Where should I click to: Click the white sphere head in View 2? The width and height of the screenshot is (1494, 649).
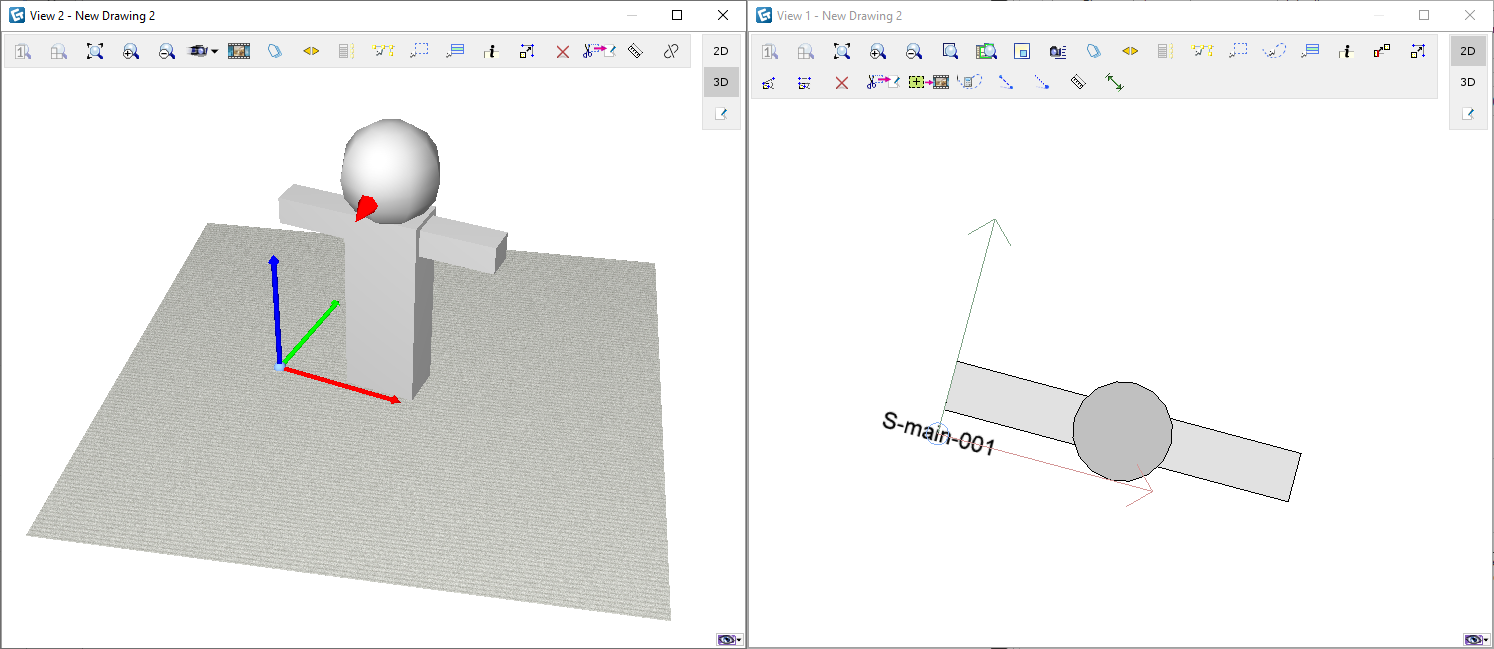coord(391,170)
